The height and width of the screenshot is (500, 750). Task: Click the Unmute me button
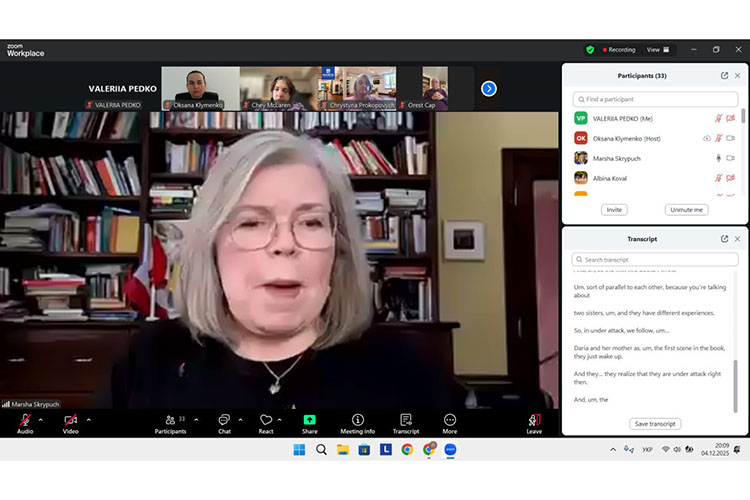[x=686, y=210]
